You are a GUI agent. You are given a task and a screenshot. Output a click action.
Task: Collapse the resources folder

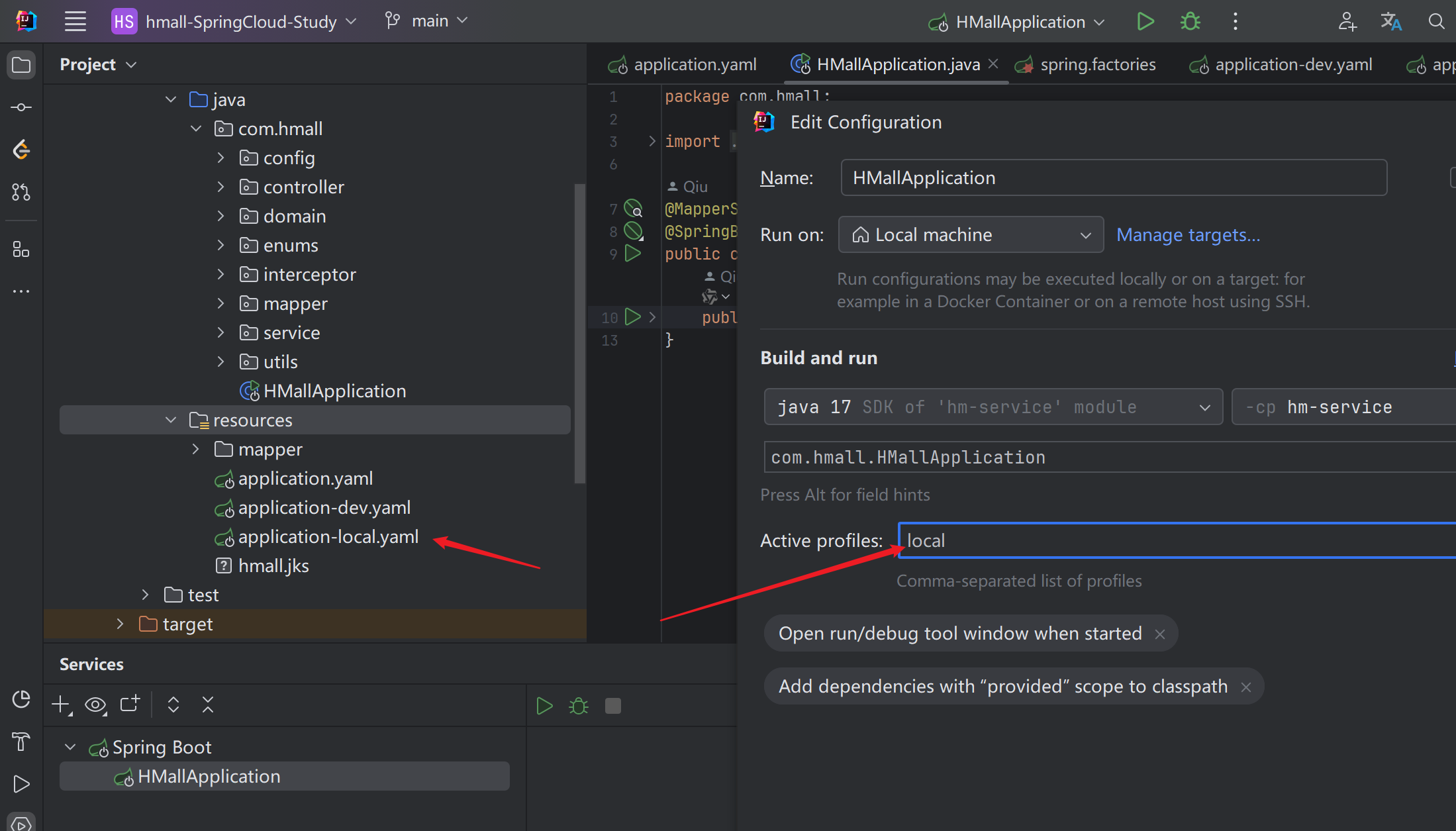pyautogui.click(x=171, y=420)
